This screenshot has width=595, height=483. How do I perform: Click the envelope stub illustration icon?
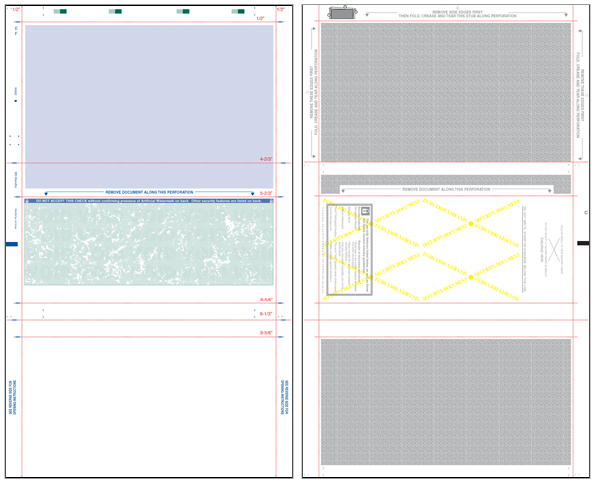tap(343, 13)
